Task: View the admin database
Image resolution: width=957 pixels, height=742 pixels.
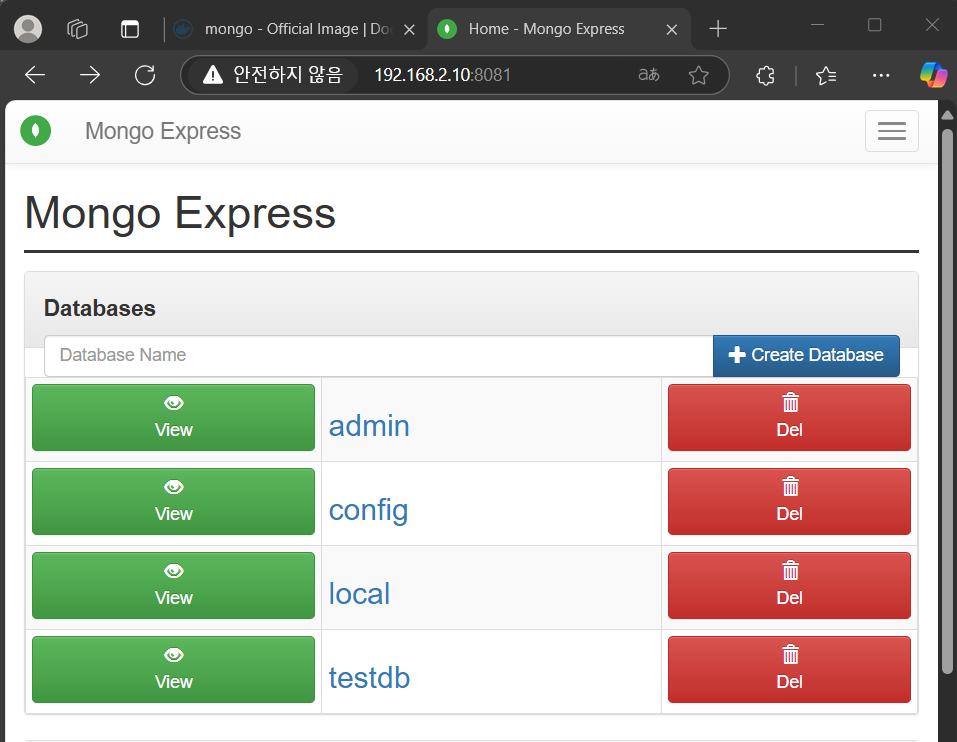Action: tap(173, 417)
